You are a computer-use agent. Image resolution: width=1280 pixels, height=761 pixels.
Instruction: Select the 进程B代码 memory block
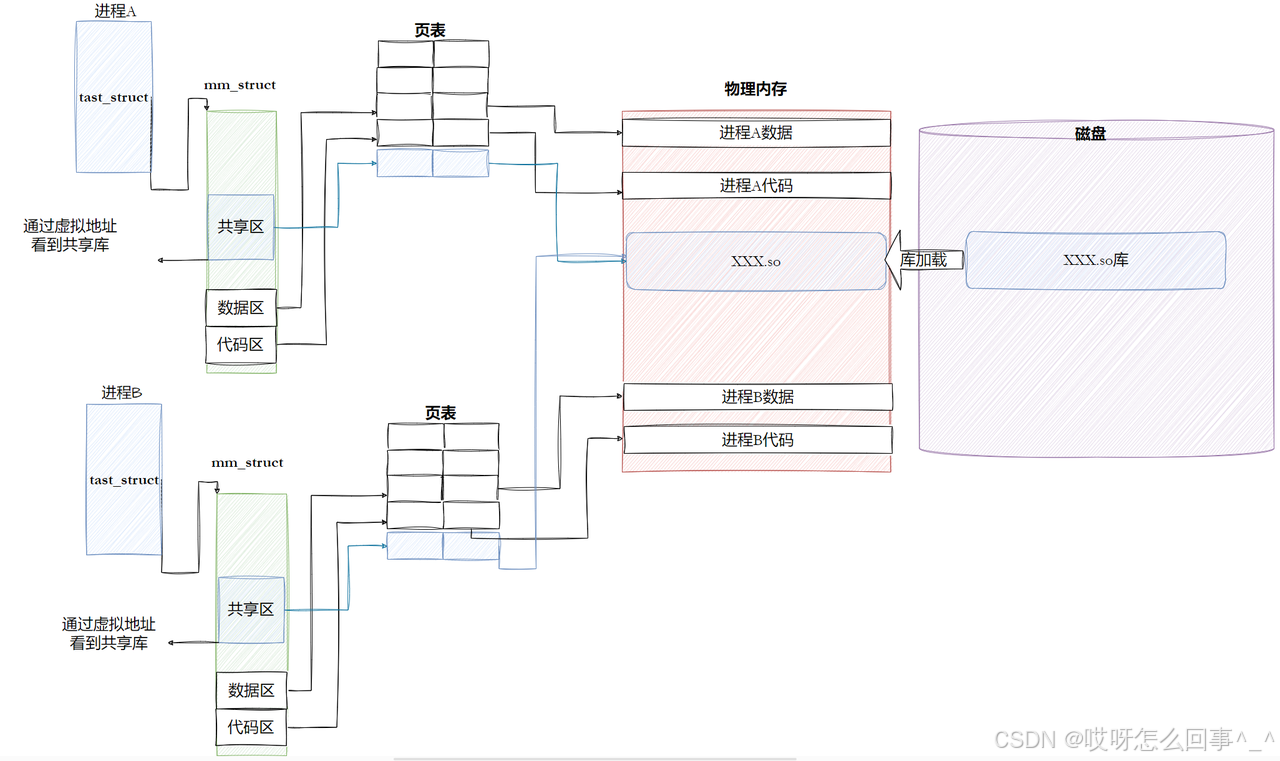pos(758,440)
